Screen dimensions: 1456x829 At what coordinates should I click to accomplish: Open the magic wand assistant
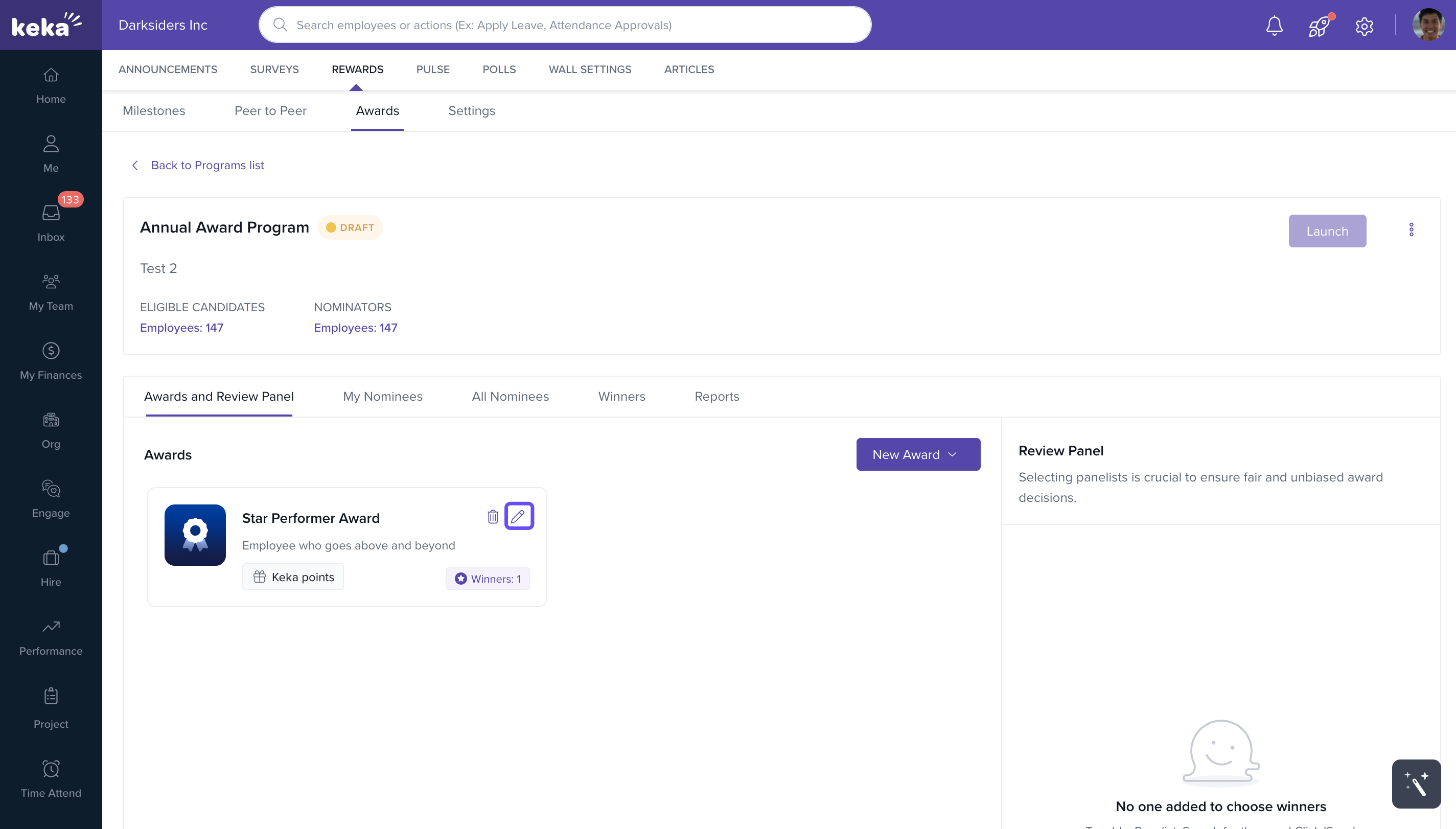tap(1416, 784)
